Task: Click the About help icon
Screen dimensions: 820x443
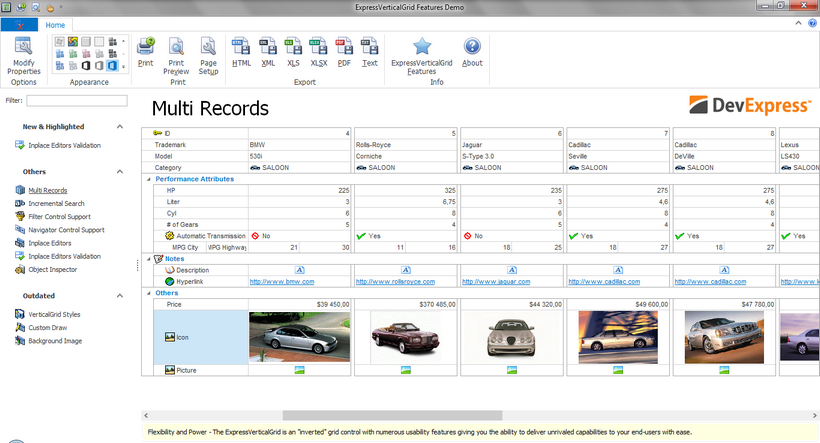Action: (472, 47)
